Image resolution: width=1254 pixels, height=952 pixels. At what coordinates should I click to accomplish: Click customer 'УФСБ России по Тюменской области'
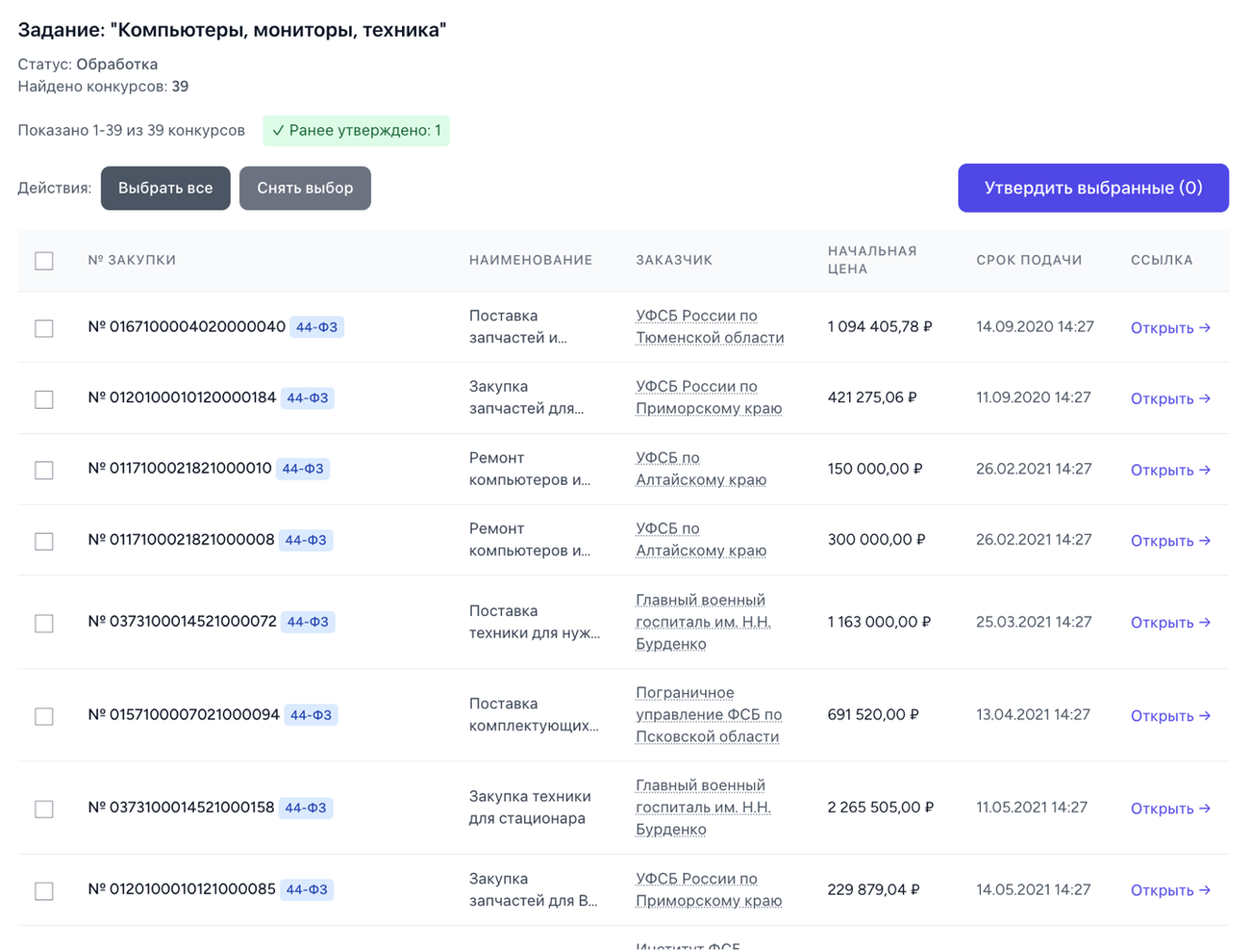(709, 327)
